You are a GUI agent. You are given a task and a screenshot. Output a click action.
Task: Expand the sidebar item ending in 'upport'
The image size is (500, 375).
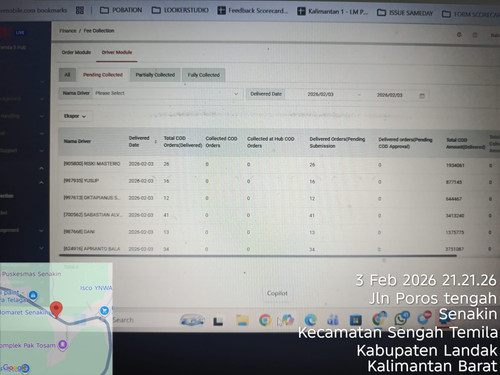point(22,151)
